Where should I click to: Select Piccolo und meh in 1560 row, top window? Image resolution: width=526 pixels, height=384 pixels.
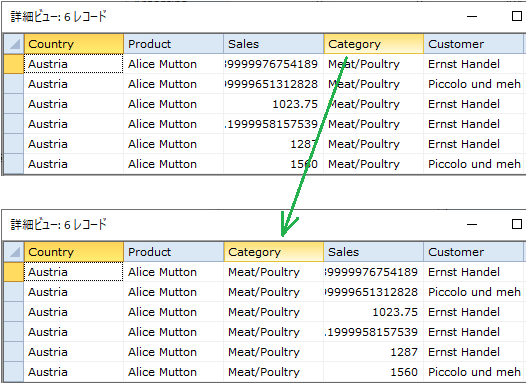(474, 164)
